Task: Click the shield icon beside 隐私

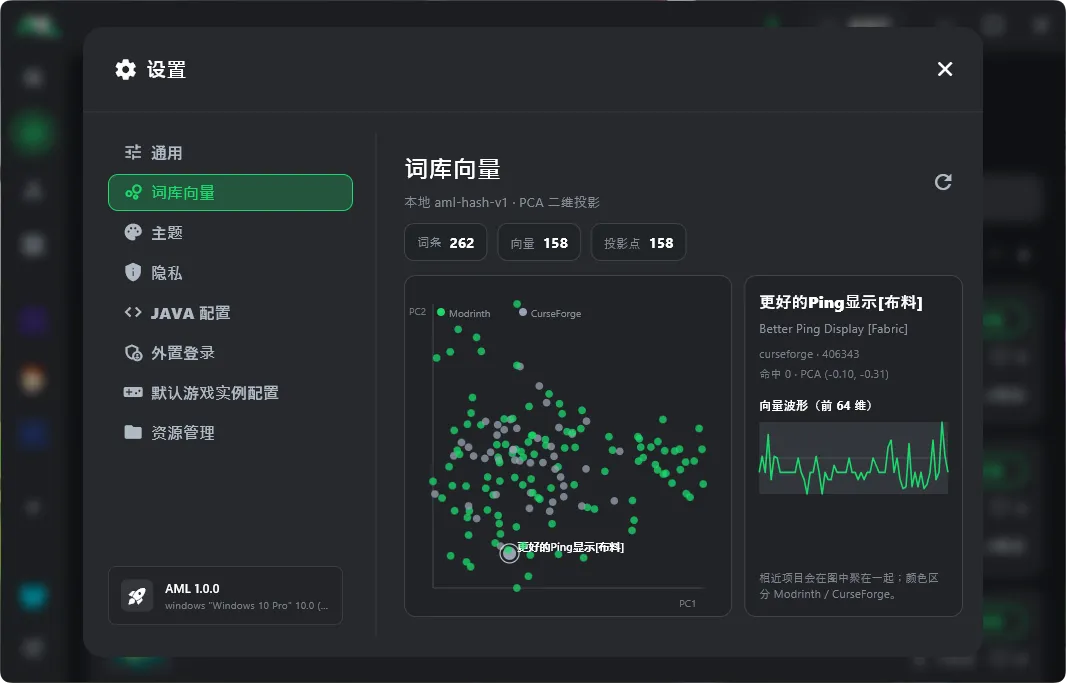Action: pyautogui.click(x=133, y=272)
